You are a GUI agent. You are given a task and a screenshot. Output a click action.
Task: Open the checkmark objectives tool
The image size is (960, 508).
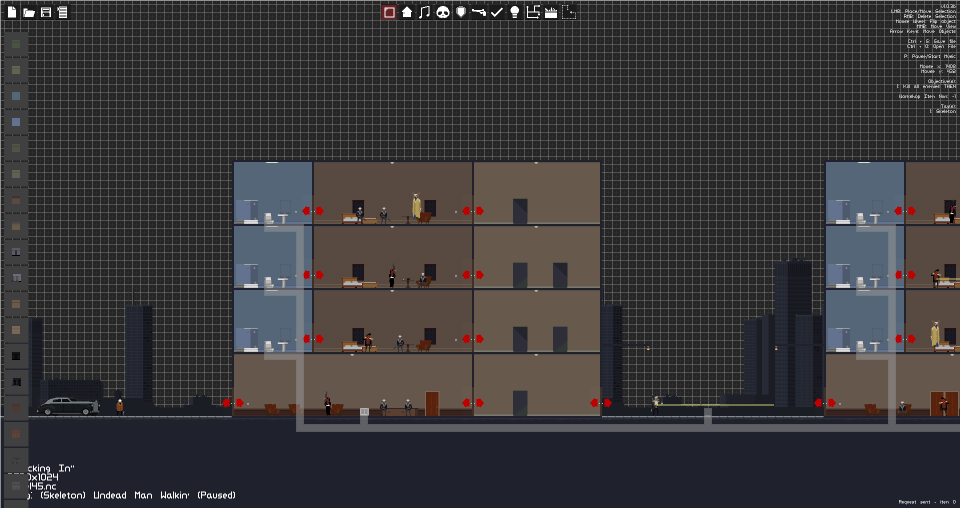[497, 12]
